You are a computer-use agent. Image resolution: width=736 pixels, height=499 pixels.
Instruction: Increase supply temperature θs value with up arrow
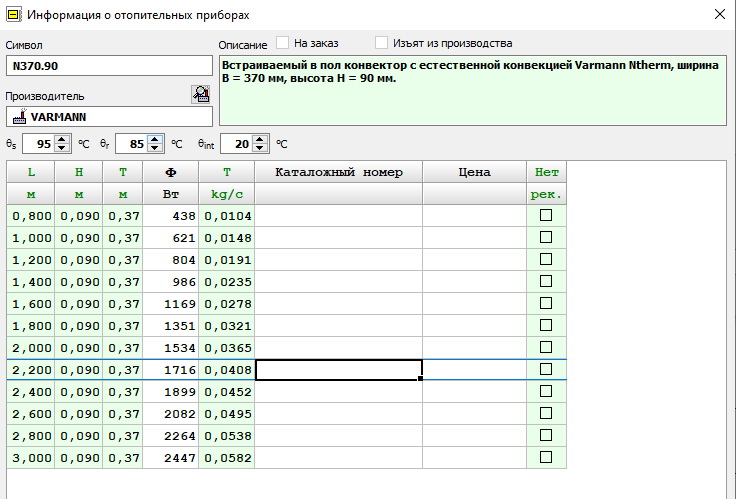pos(62,139)
